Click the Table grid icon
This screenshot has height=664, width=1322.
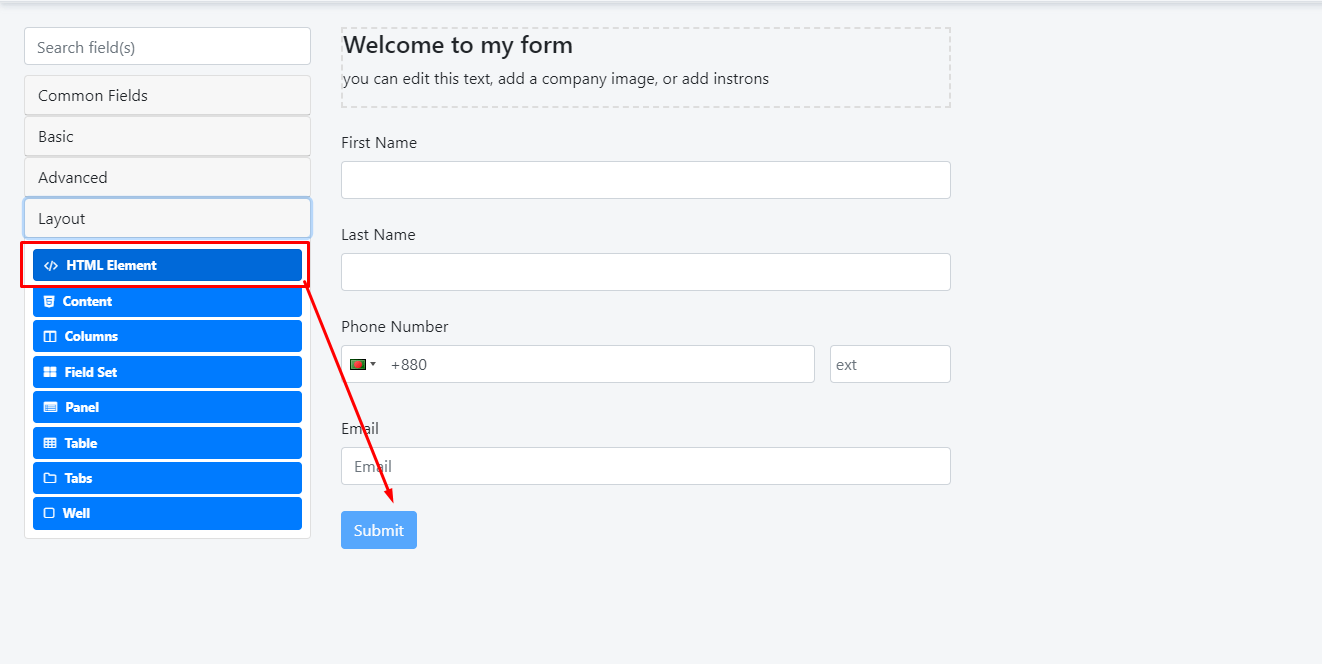pos(50,443)
